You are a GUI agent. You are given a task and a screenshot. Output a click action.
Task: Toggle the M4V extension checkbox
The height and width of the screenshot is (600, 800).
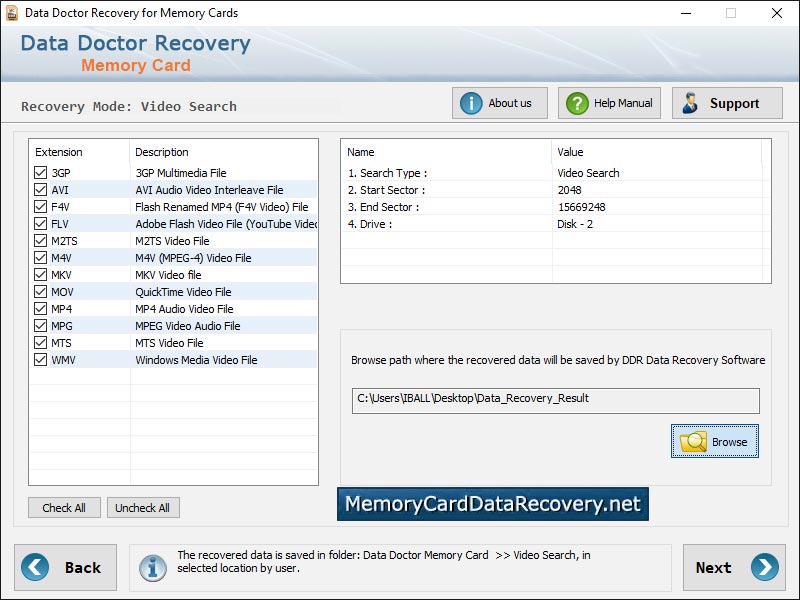click(x=40, y=258)
